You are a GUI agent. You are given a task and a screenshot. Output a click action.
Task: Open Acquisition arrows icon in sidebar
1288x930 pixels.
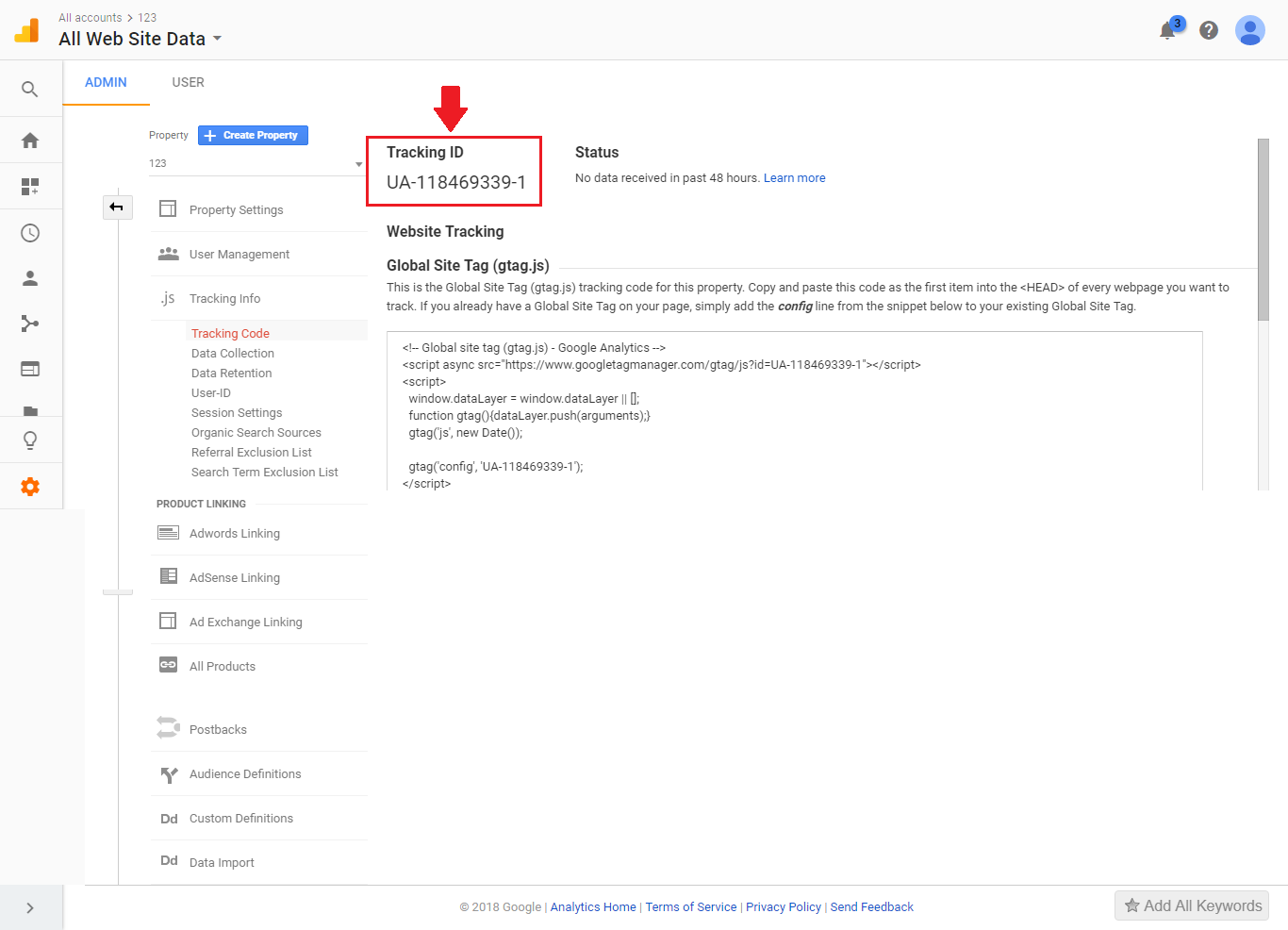[x=30, y=324]
